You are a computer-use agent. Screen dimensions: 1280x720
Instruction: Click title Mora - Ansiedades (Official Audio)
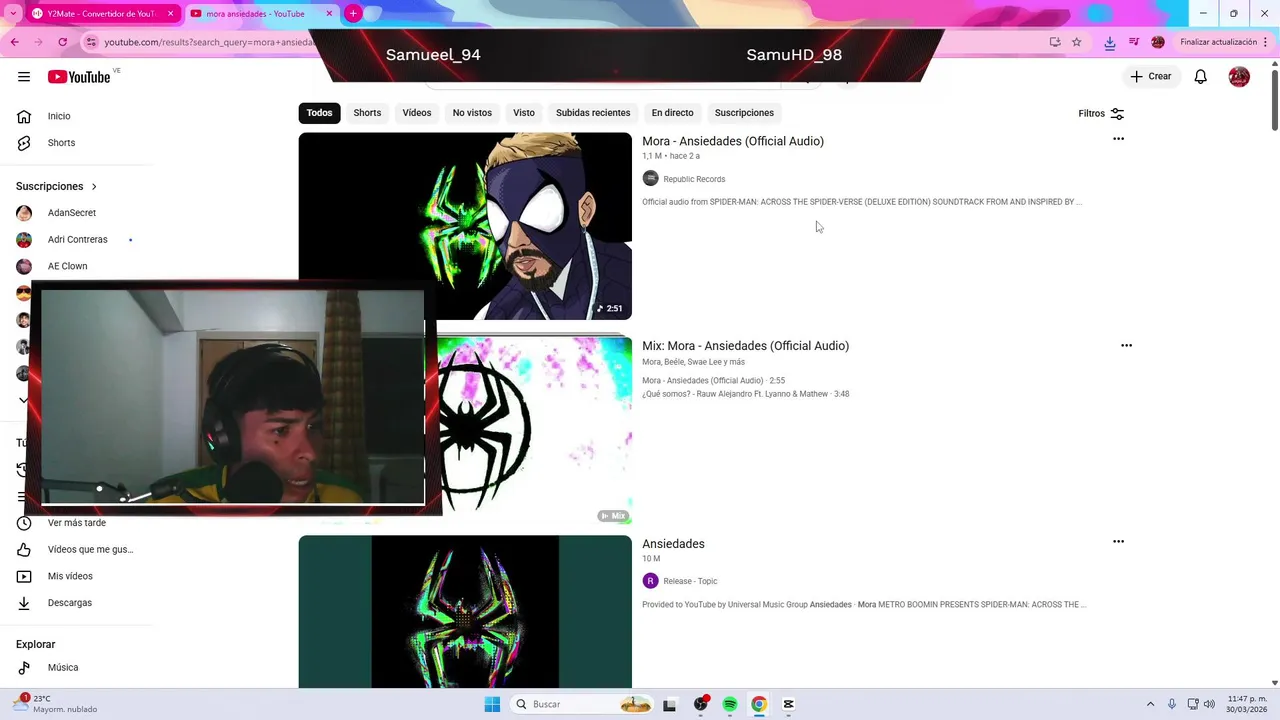click(733, 141)
